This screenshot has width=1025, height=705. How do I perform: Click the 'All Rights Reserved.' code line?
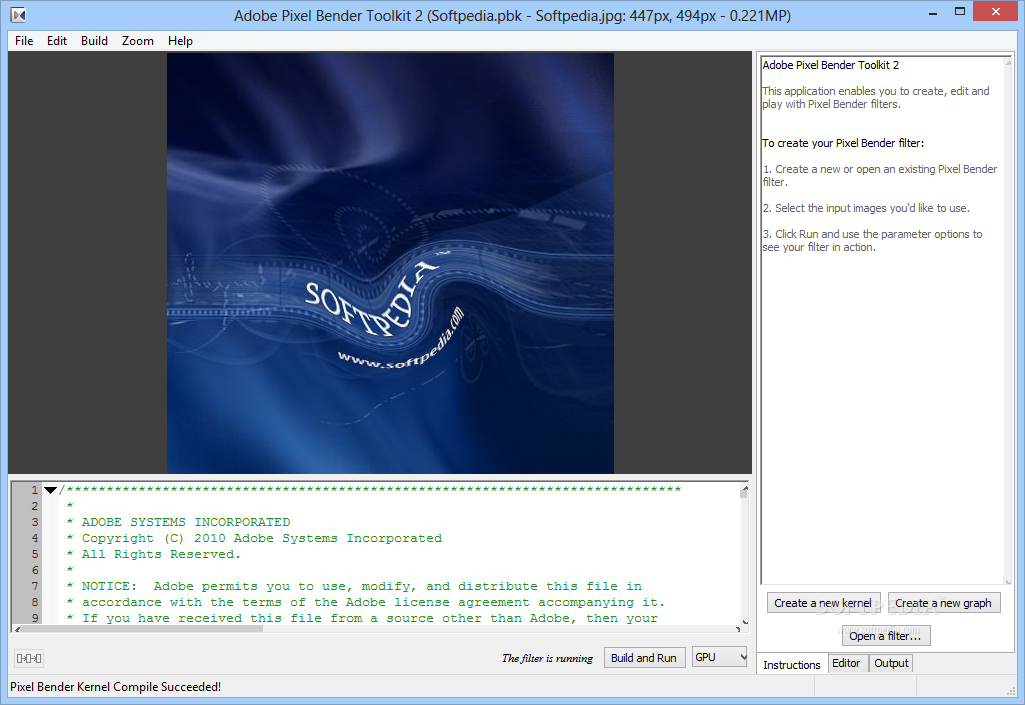coord(161,554)
